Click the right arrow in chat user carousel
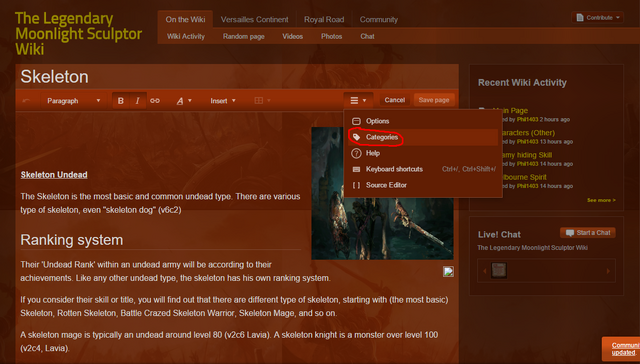The width and height of the screenshot is (640, 364). pyautogui.click(x=608, y=271)
